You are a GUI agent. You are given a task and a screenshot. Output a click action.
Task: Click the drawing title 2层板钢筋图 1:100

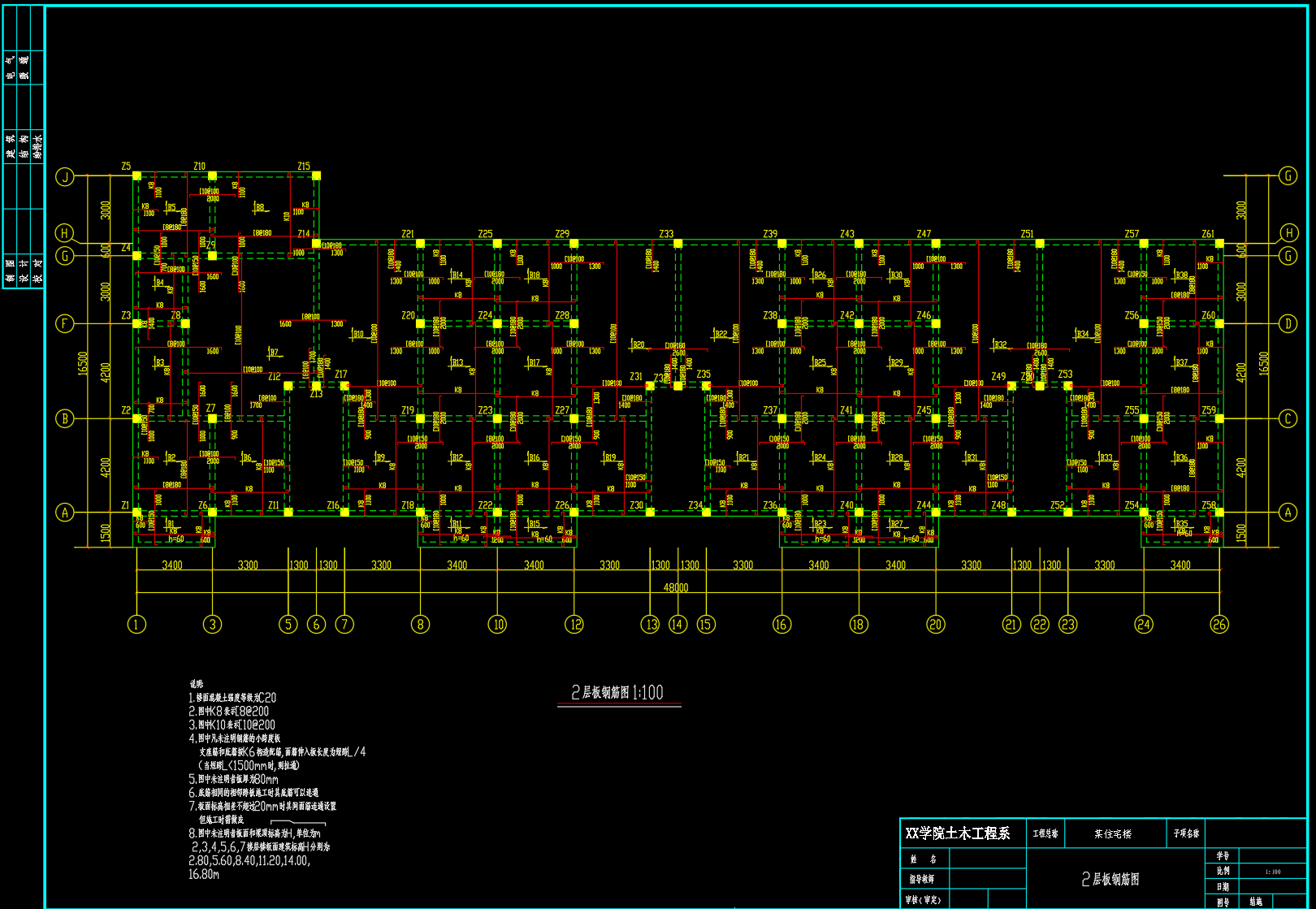pos(617,692)
